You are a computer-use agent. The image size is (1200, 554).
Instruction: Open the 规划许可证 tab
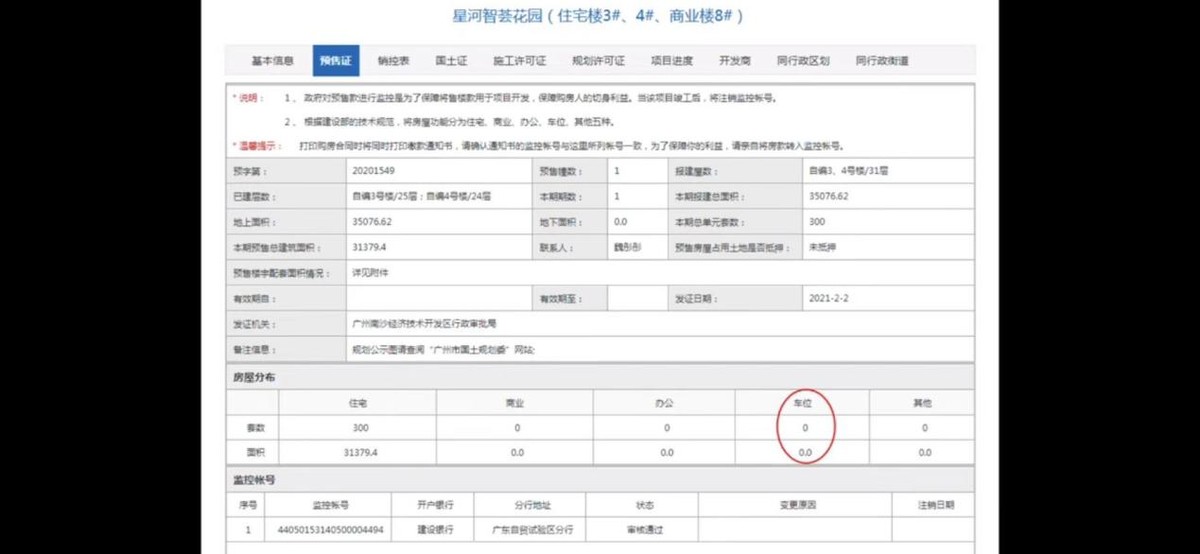click(x=598, y=61)
